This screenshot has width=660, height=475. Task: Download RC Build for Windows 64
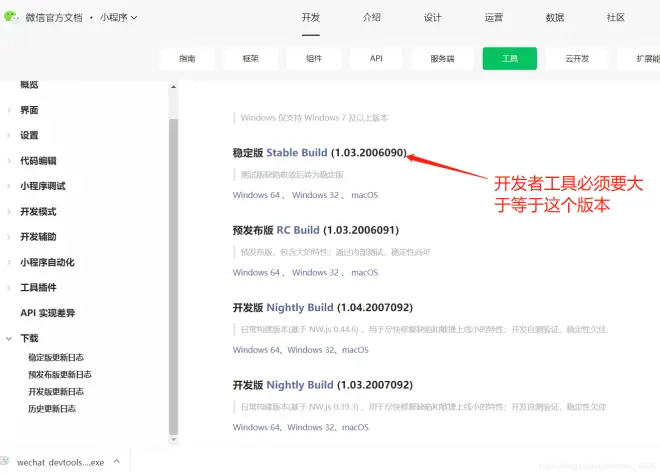[256, 272]
